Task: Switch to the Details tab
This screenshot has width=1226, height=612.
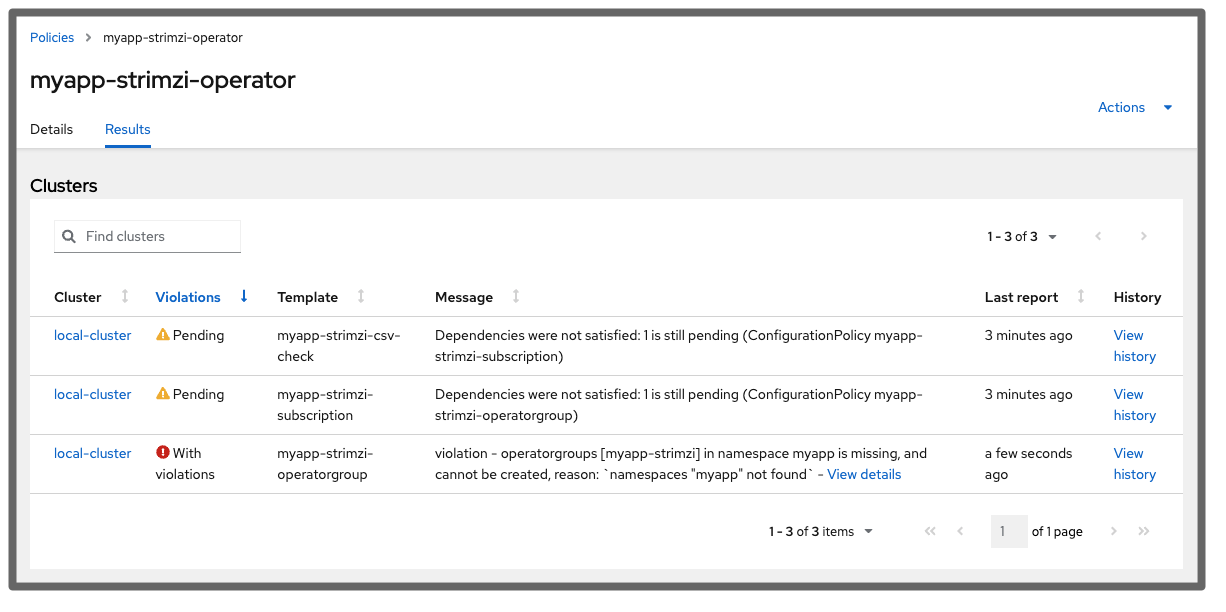Action: 53,129
